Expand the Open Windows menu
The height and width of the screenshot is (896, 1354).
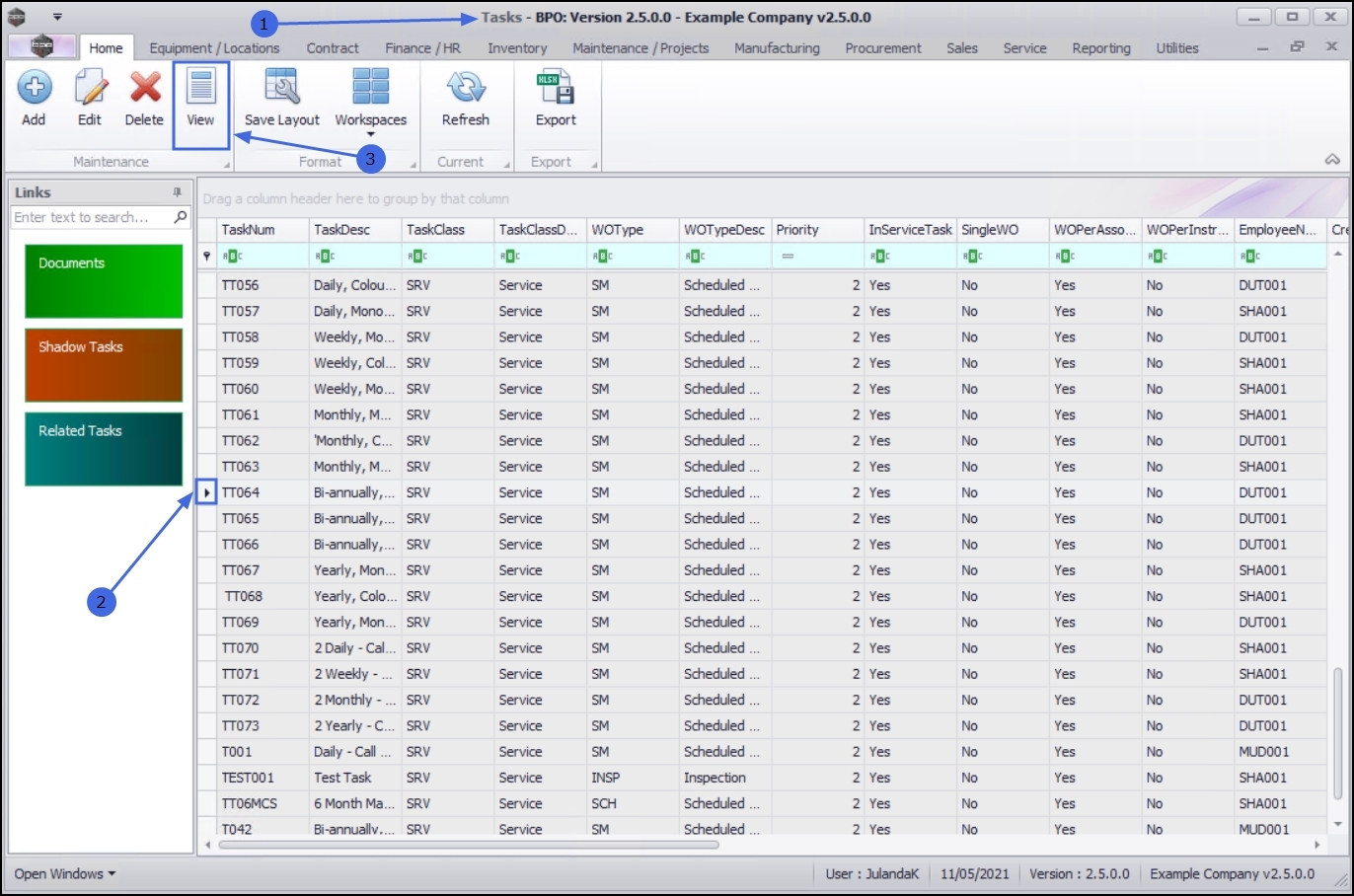tap(64, 873)
